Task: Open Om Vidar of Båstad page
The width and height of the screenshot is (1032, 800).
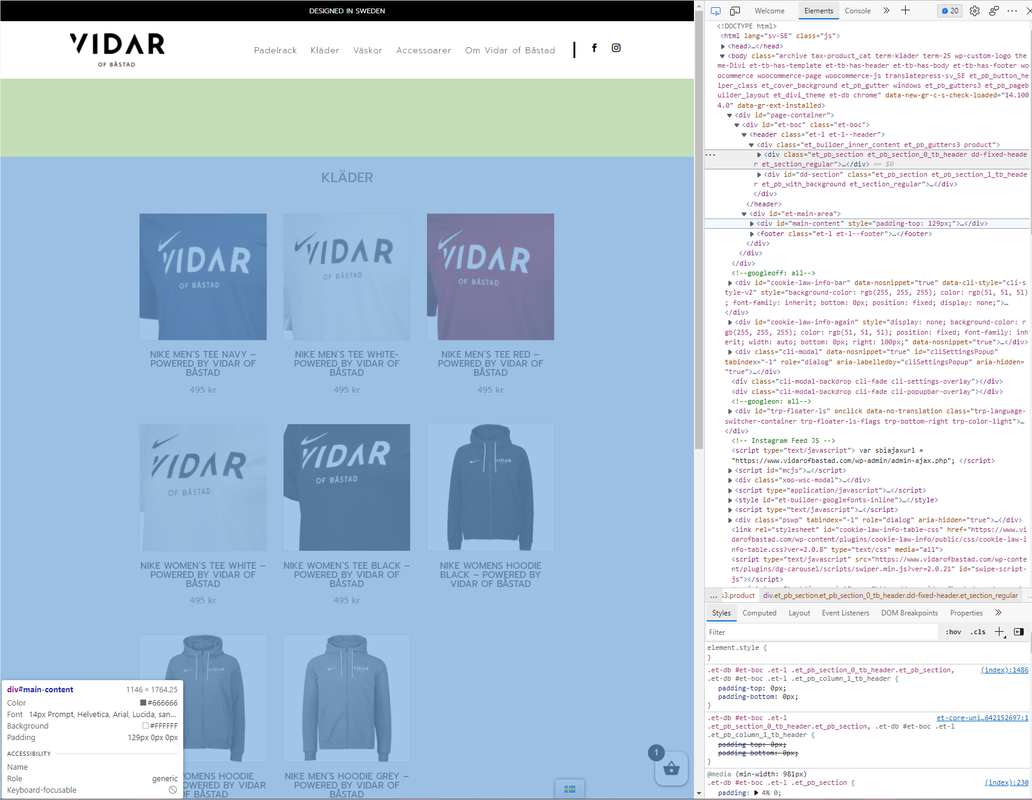Action: [510, 50]
